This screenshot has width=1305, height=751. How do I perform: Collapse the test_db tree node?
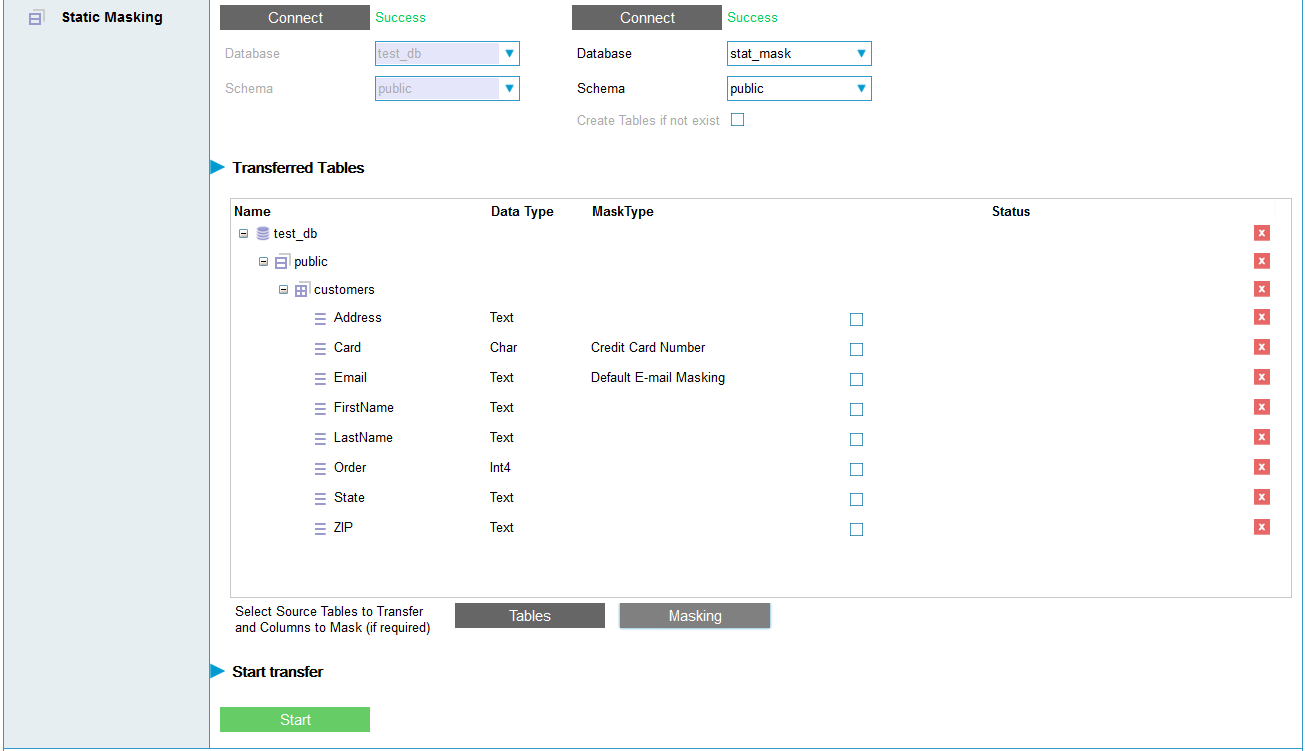244,234
